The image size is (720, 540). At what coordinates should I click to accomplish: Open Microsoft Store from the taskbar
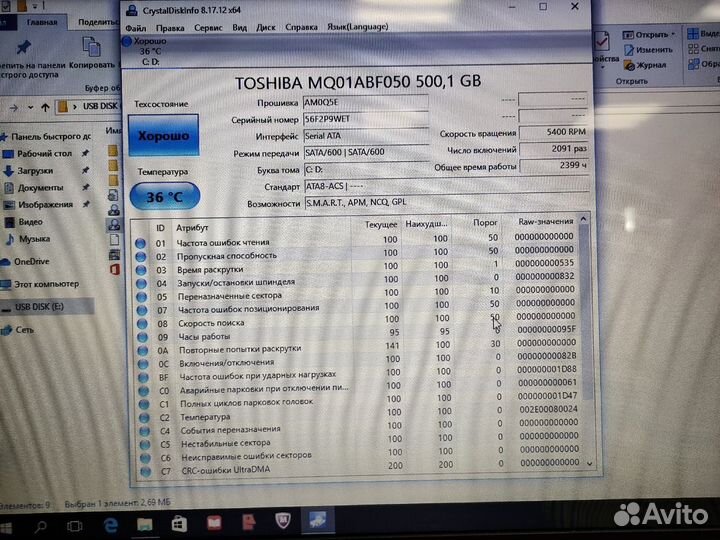[179, 524]
